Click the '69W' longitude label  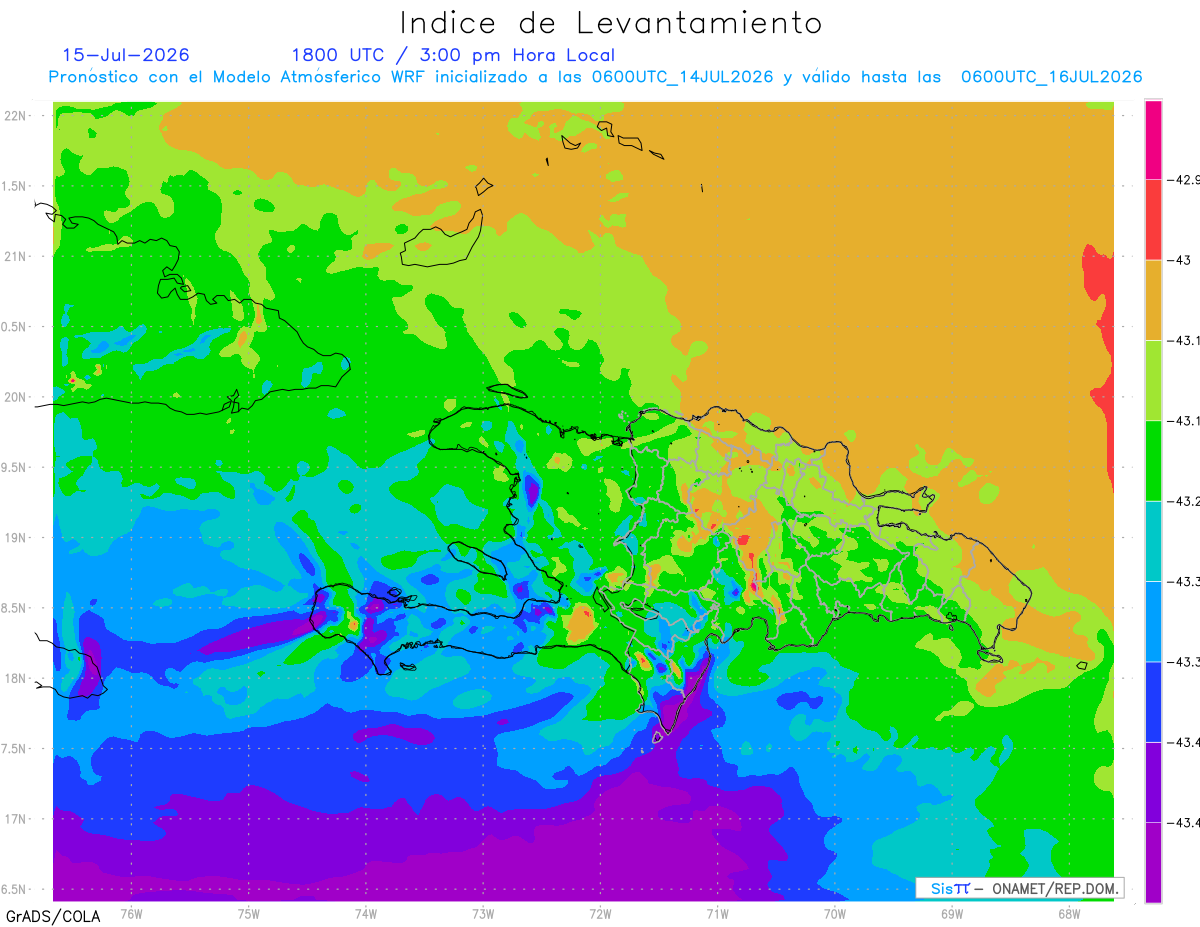click(x=952, y=913)
